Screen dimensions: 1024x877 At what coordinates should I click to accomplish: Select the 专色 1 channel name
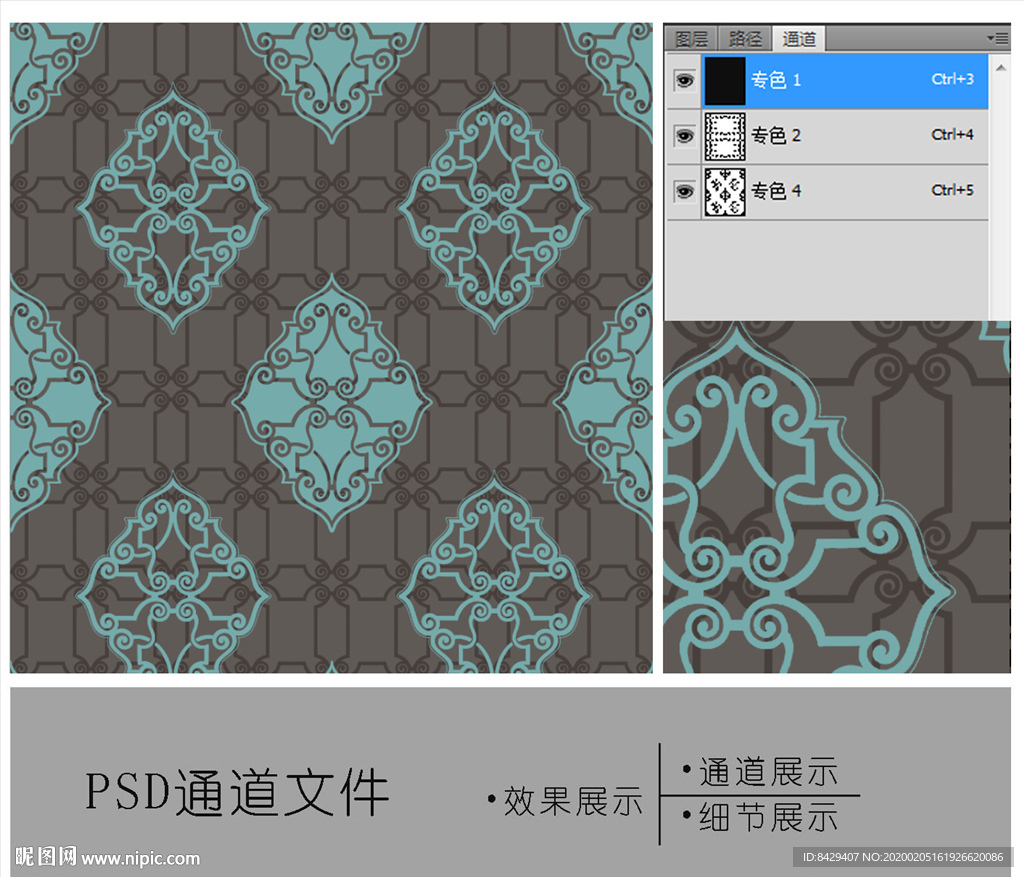776,80
